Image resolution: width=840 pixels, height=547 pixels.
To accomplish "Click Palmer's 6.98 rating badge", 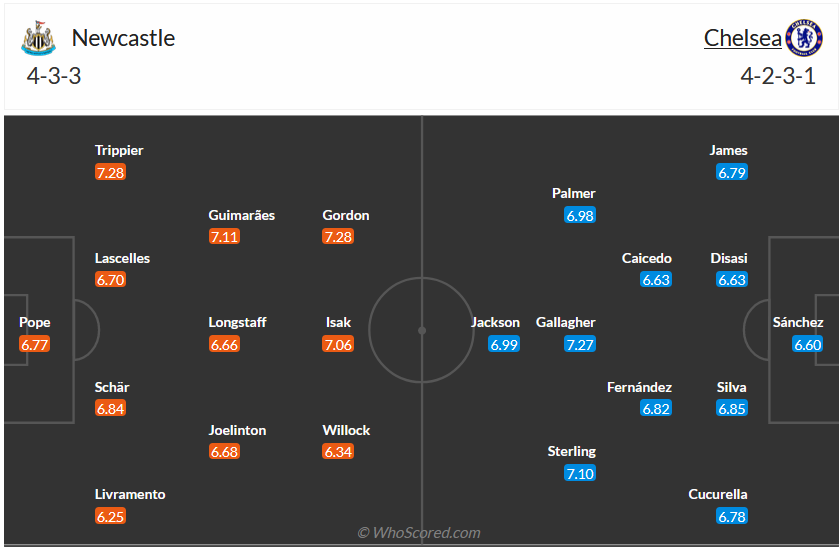I will pos(580,215).
